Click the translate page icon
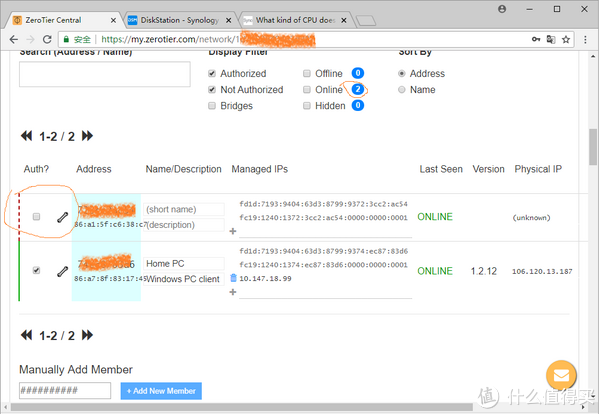The height and width of the screenshot is (414, 600). pyautogui.click(x=551, y=39)
